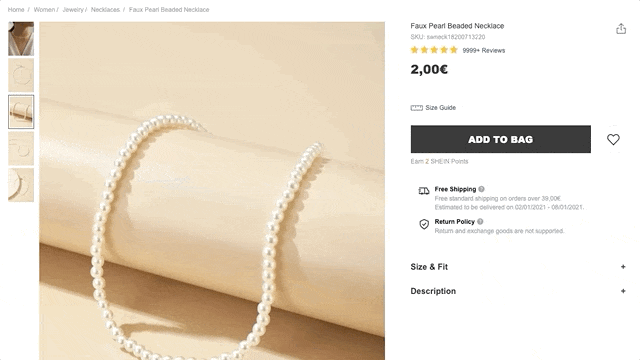Click the ruler icon for Size Guide
Screen dimensions: 640x360
coord(416,108)
